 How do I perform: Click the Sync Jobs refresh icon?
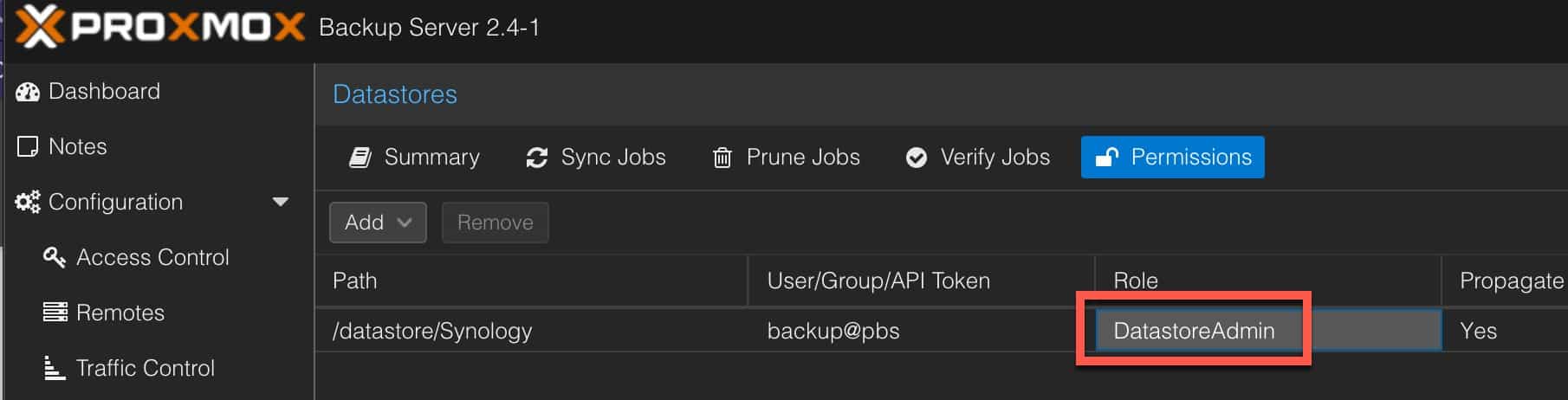click(537, 158)
